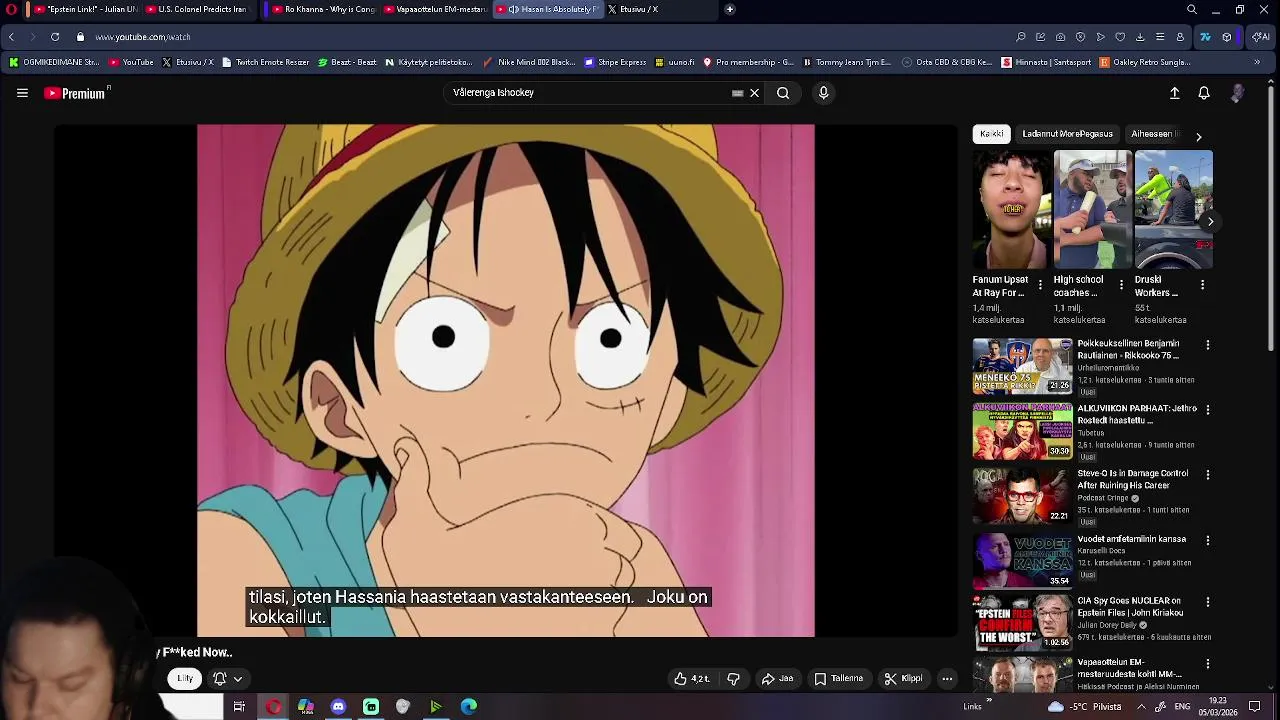Show more filter chips with arrow
Viewport: 1280px width, 720px height.
[x=1198, y=136]
